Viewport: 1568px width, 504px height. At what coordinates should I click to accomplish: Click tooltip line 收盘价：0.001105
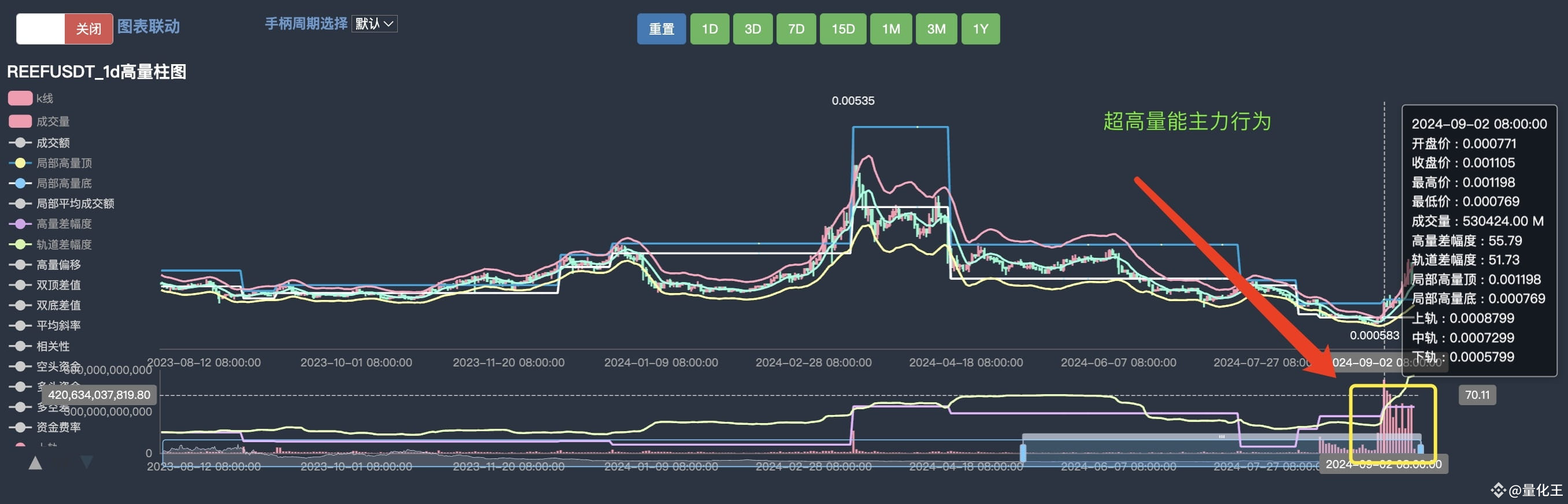[x=1463, y=162]
